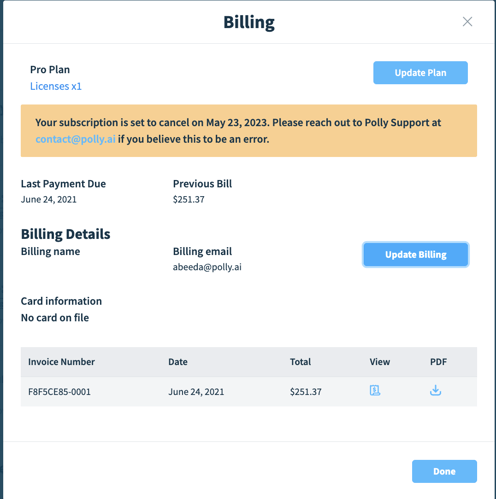The image size is (496, 499).
Task: Select the PDF column header
Action: coord(438,362)
